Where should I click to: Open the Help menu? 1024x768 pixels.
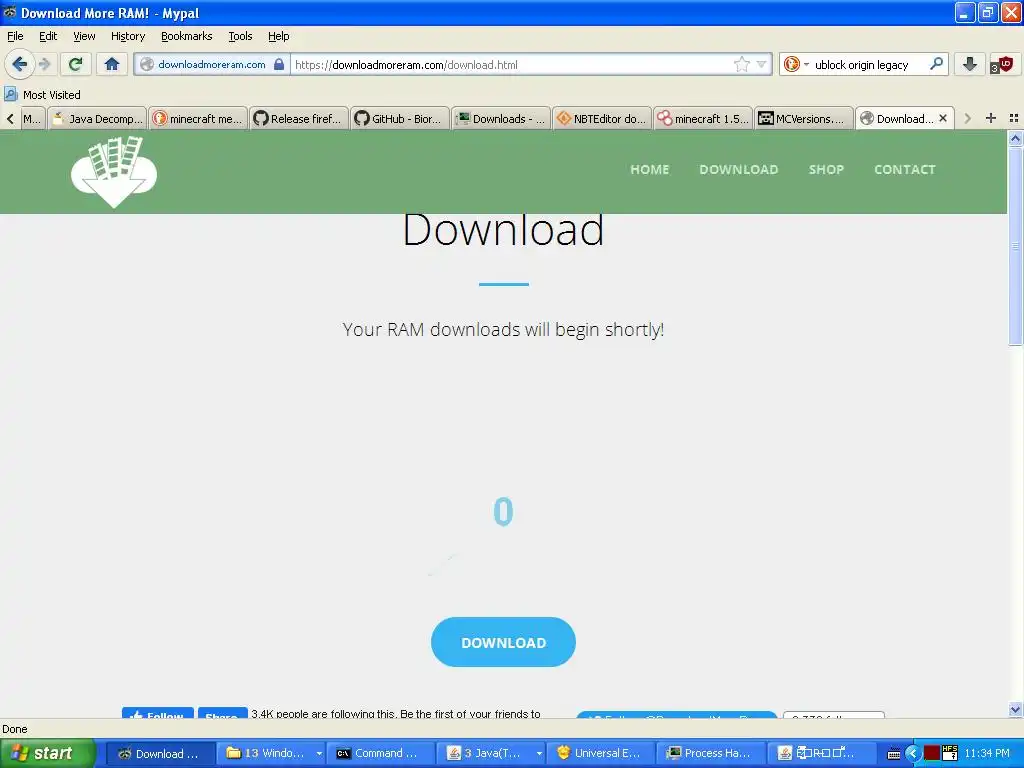[278, 36]
